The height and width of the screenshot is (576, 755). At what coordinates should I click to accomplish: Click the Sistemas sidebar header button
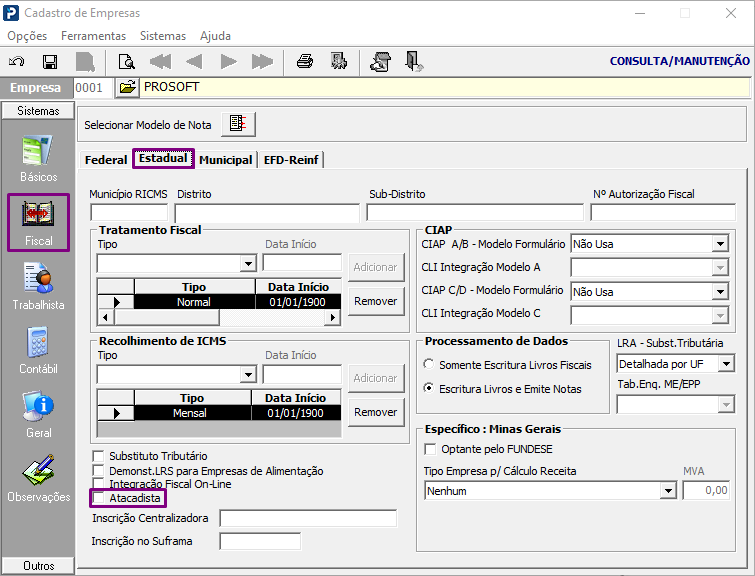click(x=38, y=111)
